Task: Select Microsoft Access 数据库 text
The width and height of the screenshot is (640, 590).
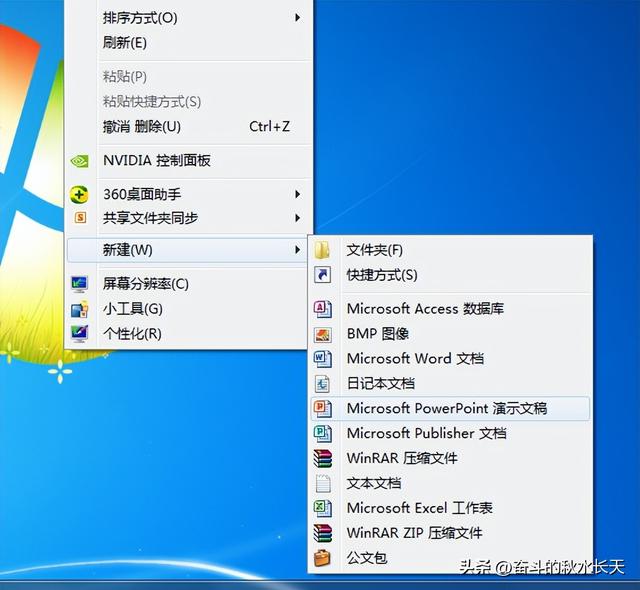Action: click(425, 309)
